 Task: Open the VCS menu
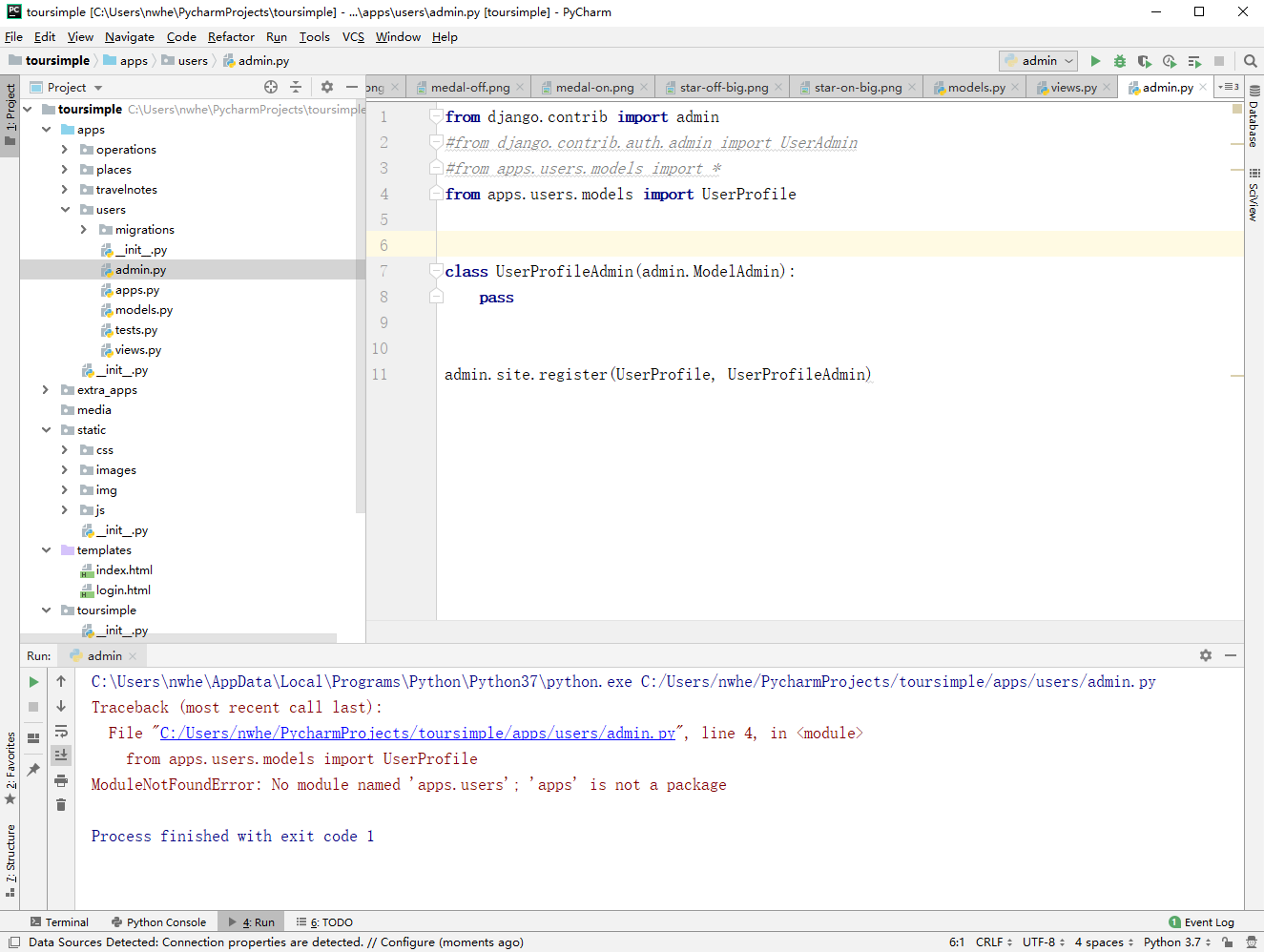coord(353,36)
